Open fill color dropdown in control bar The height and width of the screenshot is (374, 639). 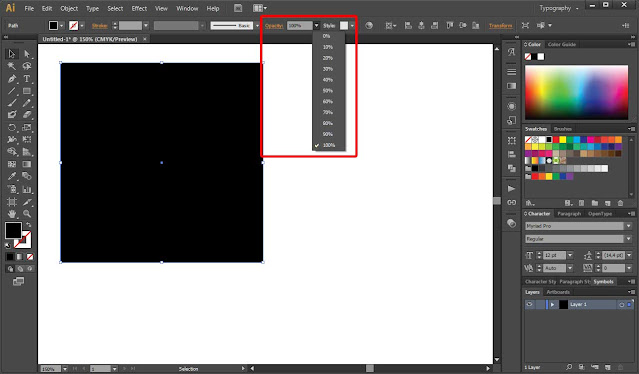coord(62,26)
